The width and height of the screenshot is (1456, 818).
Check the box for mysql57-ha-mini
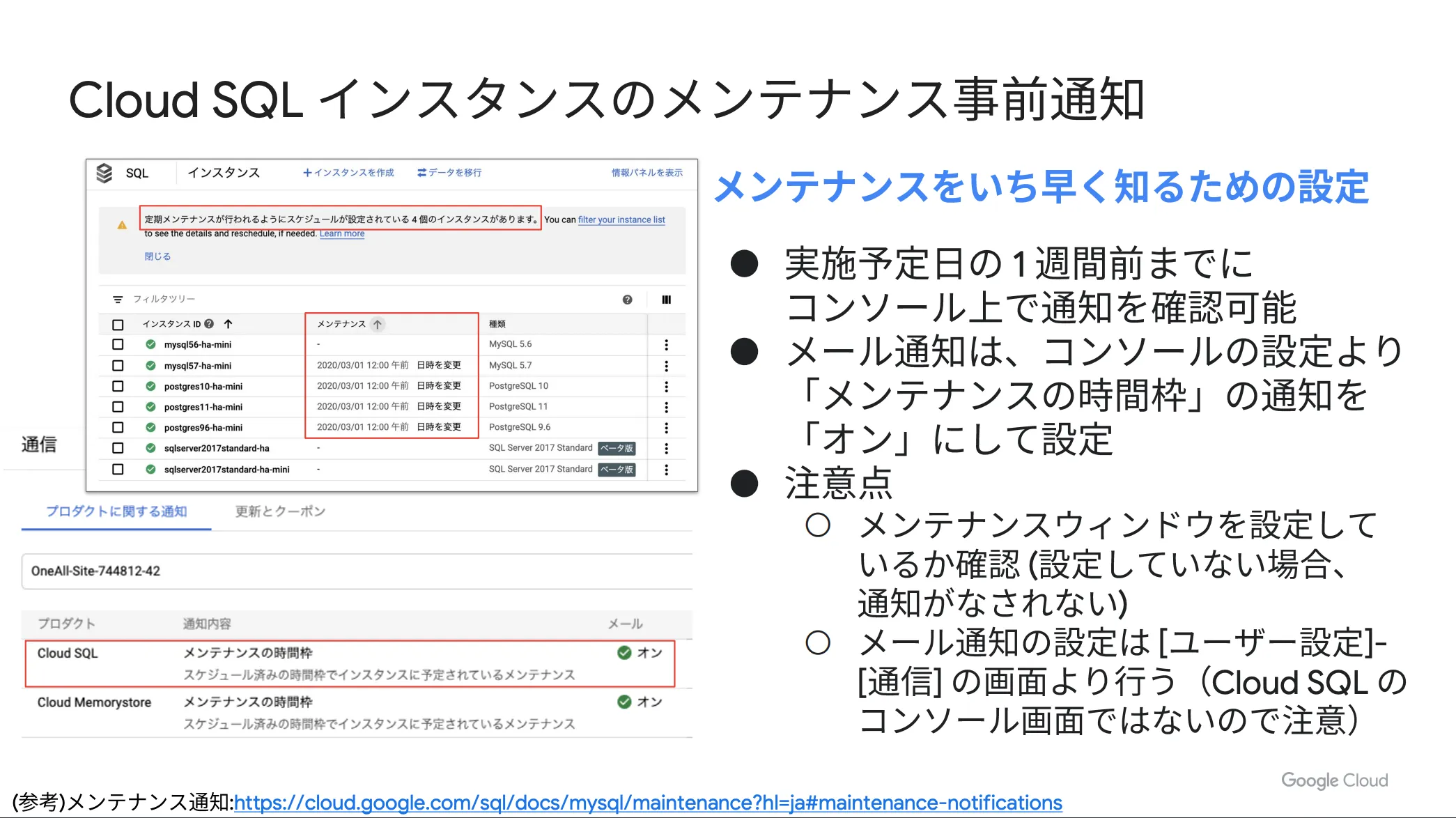[x=118, y=366]
